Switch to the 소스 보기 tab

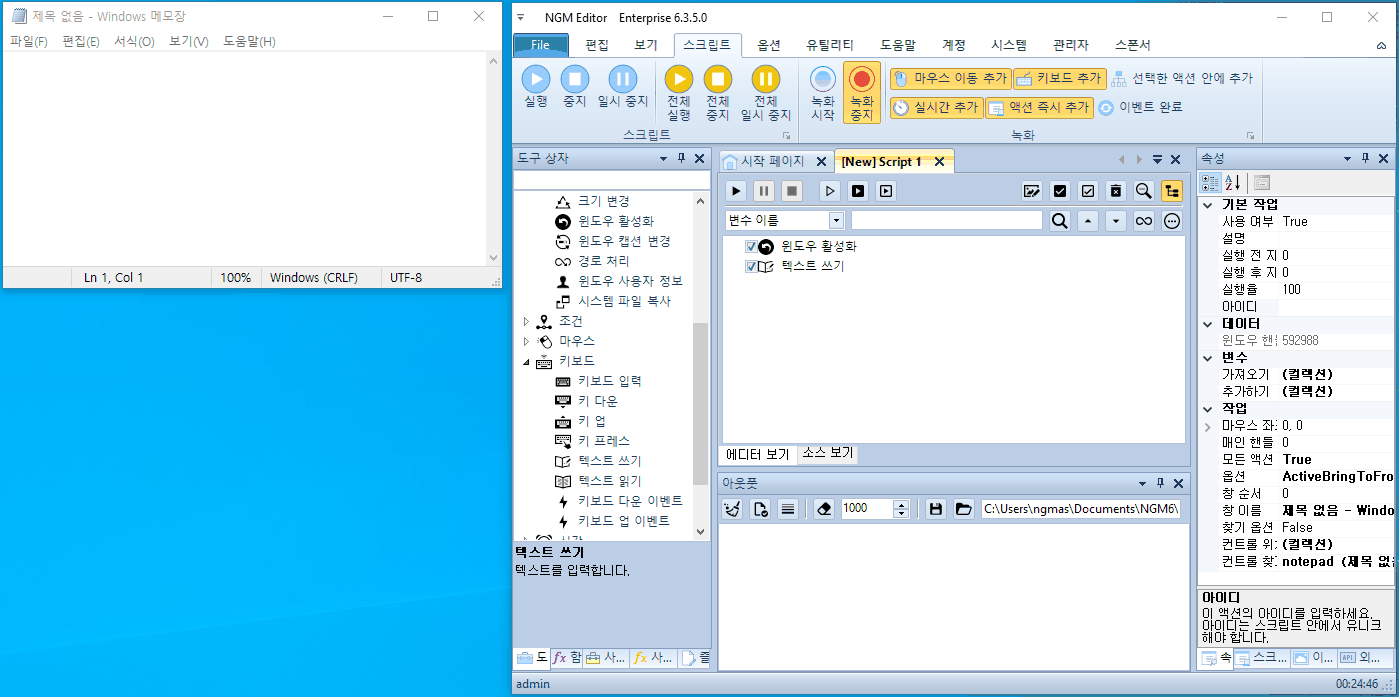(x=828, y=454)
